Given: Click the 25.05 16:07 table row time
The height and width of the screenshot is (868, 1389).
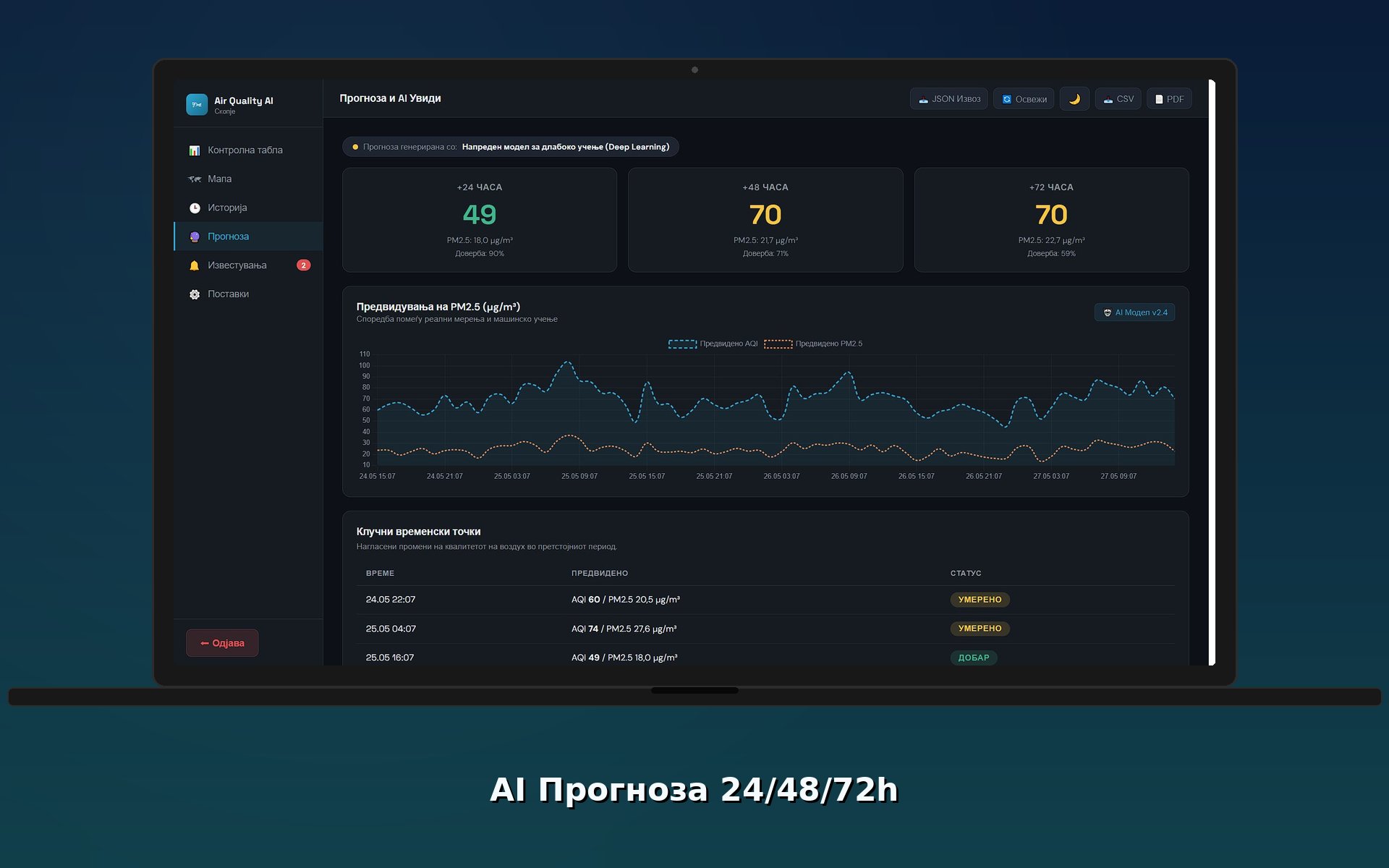Looking at the screenshot, I should coord(390,658).
